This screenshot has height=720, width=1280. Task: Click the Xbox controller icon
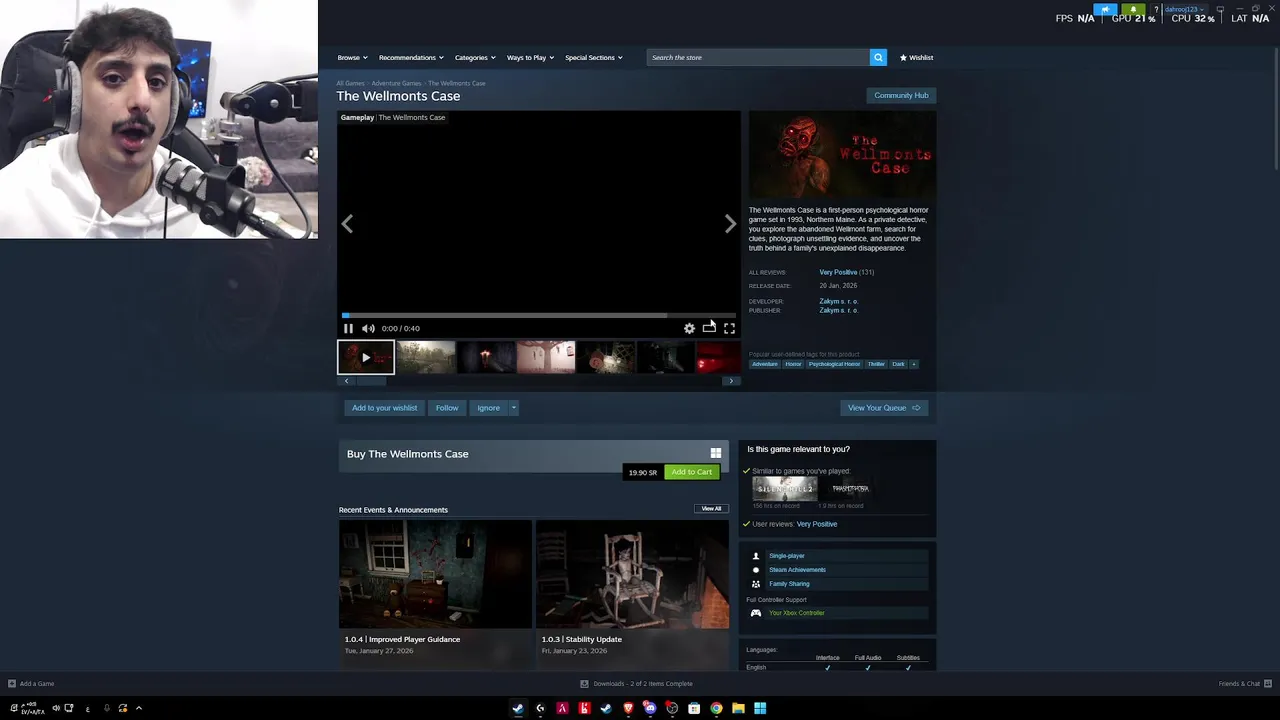coord(756,613)
